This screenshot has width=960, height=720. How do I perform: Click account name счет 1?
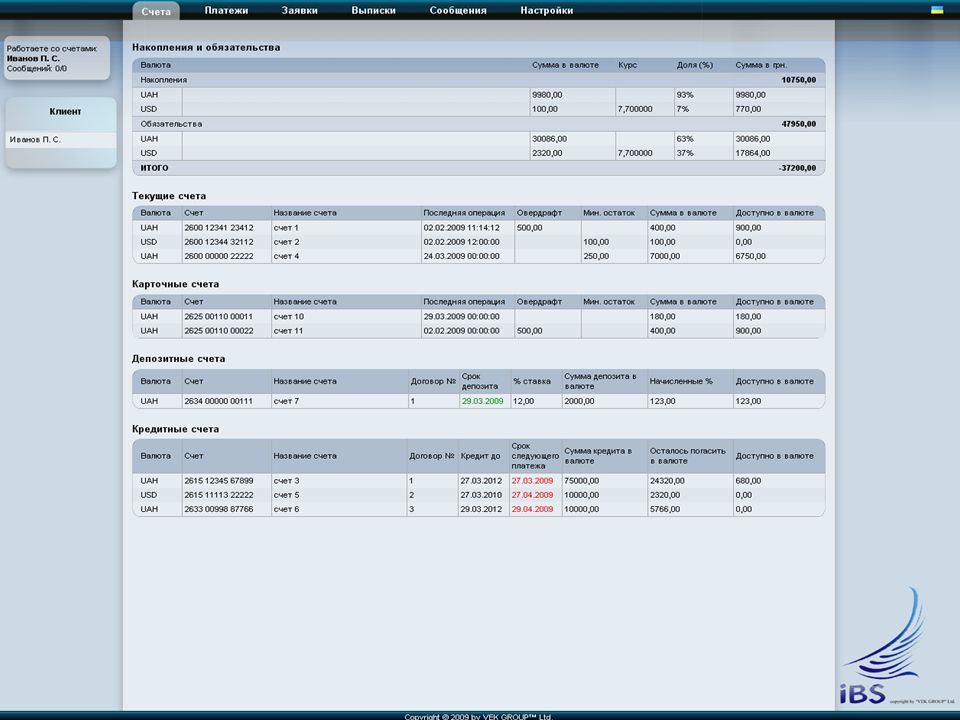(286, 228)
